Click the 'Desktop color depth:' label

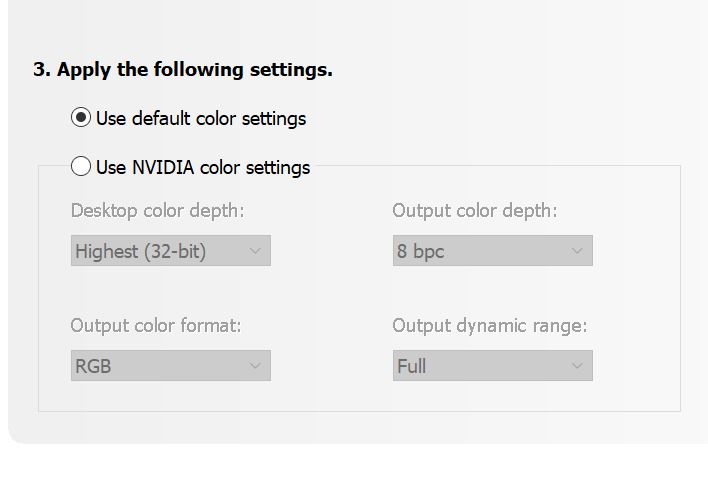coord(157,211)
